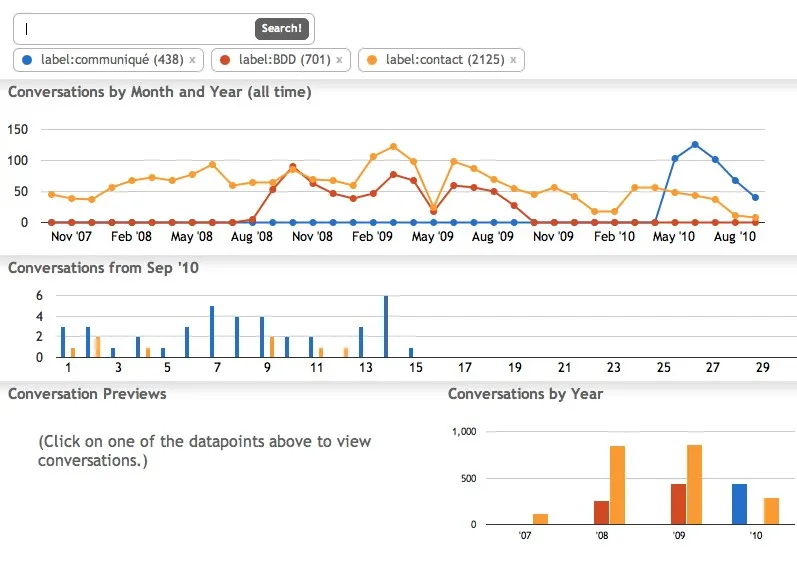
Task: Click the highest orange datapoint near Feb '09
Action: pos(393,146)
